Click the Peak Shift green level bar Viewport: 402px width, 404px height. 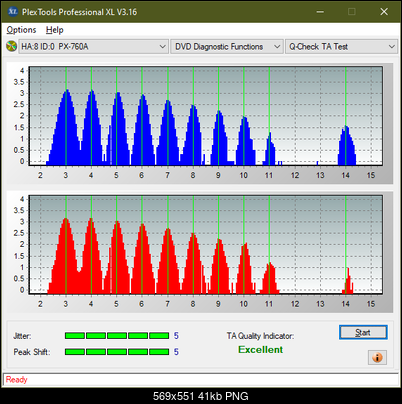(117, 352)
